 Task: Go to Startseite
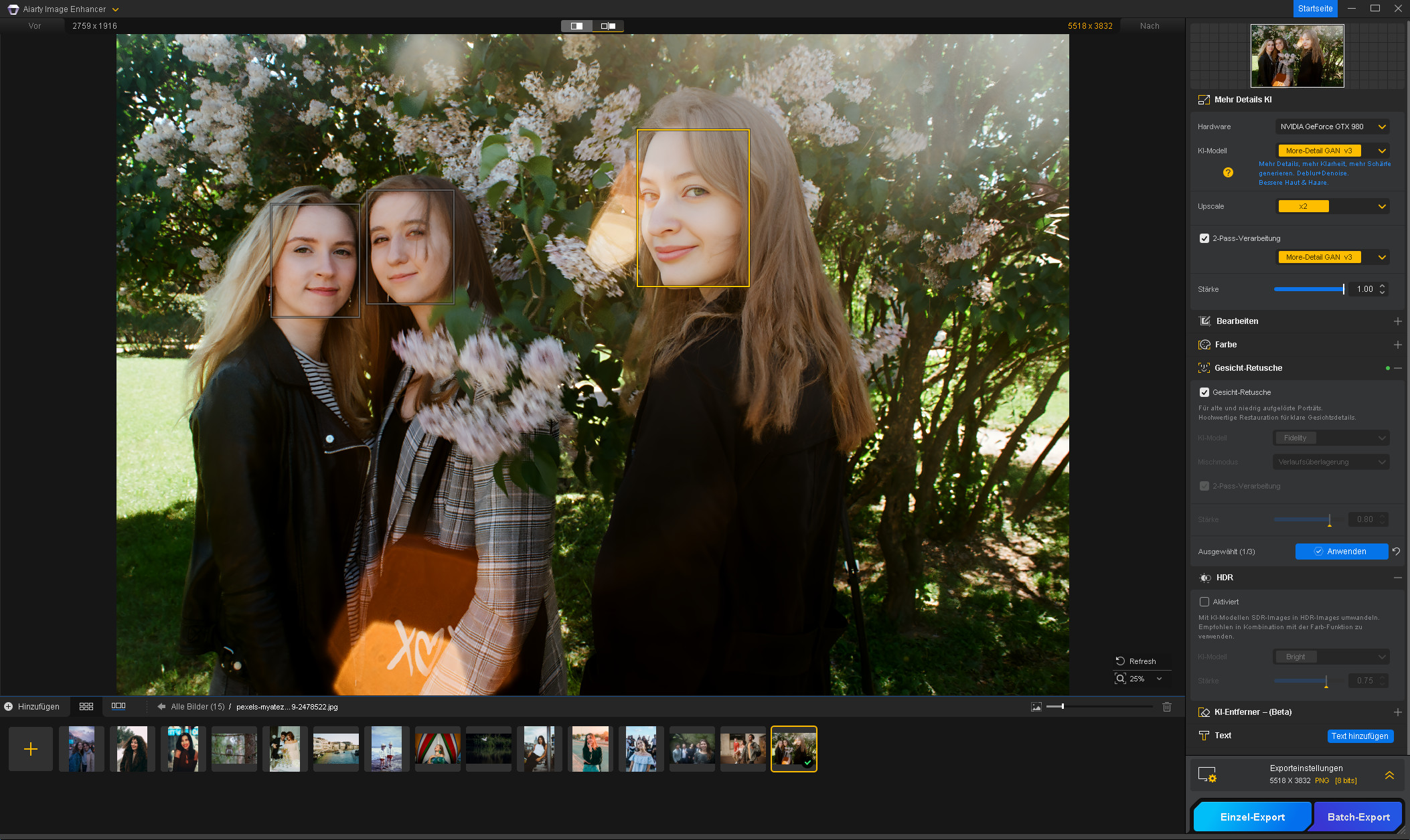click(1315, 9)
